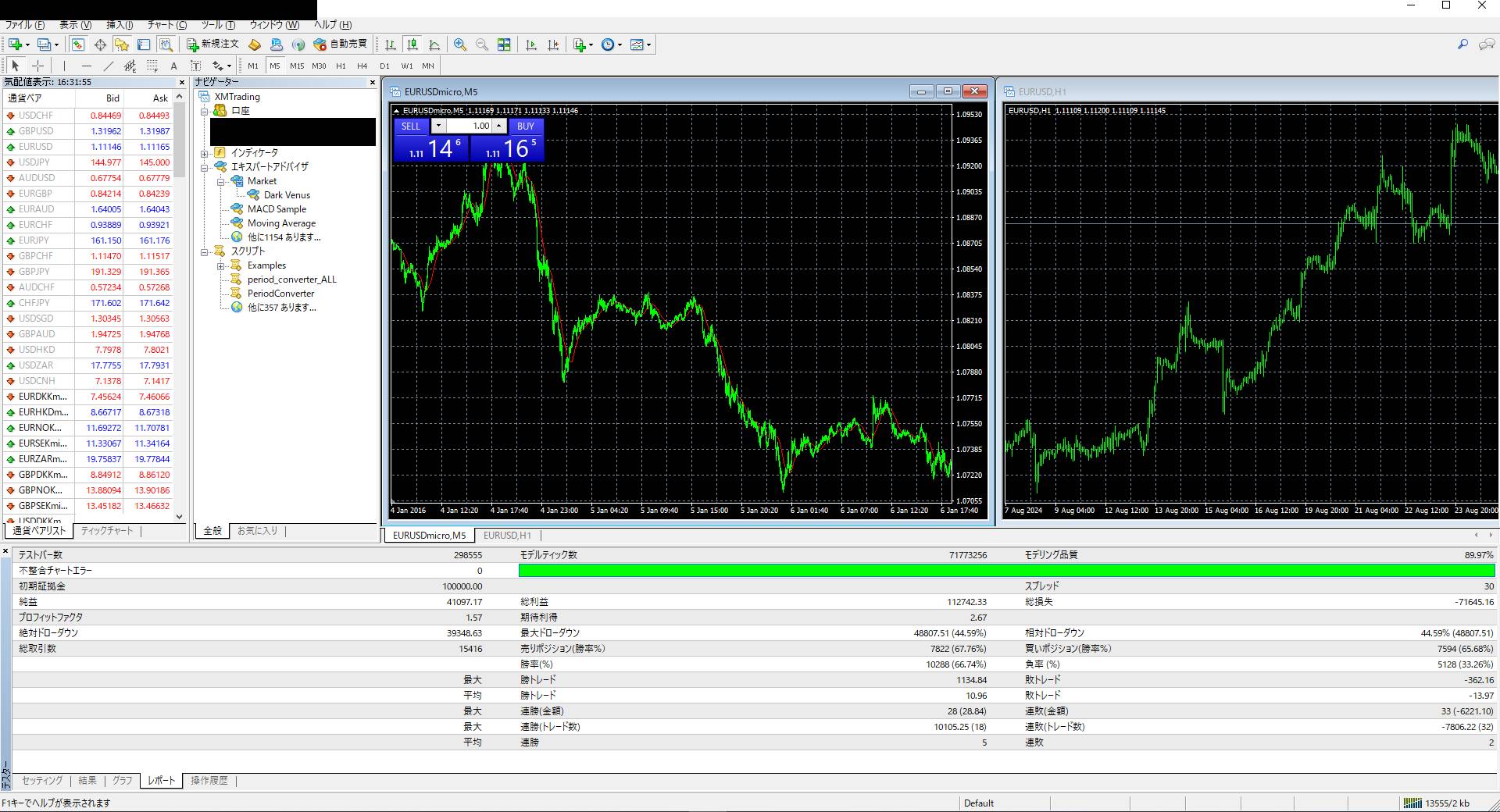Select the trendline tool

tap(108, 66)
